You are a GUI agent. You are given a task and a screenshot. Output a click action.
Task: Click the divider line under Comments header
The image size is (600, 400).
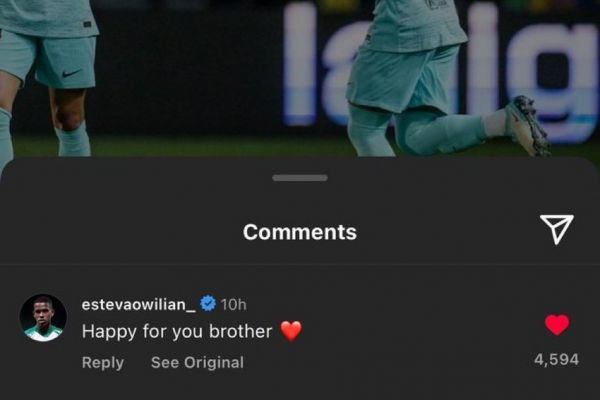point(300,264)
